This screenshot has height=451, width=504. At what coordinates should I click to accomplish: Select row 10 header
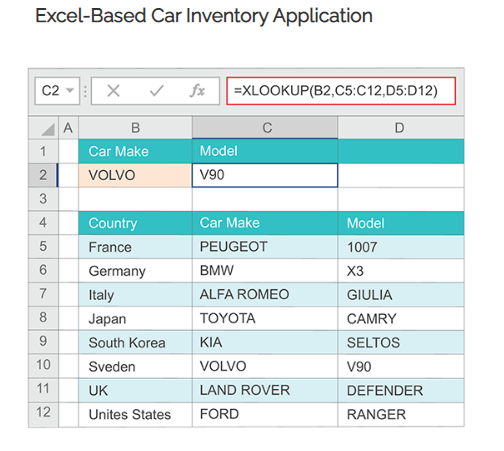tap(43, 366)
